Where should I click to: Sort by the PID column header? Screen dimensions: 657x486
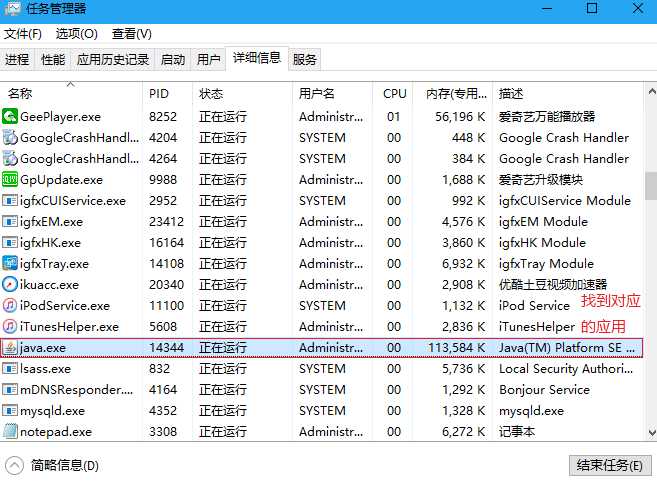(167, 93)
